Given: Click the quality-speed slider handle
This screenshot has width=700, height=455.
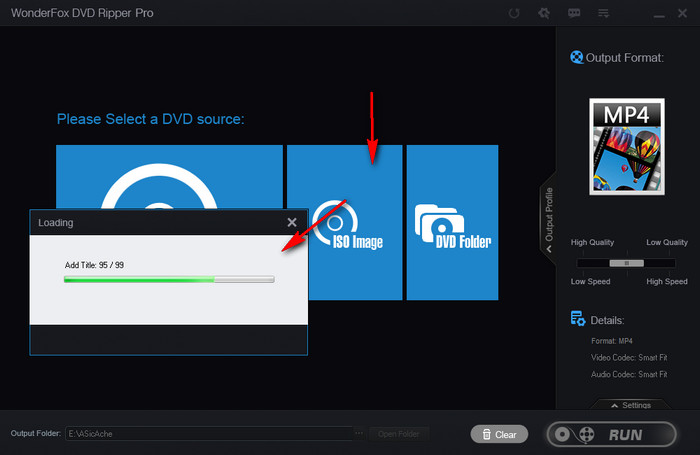Looking at the screenshot, I should click(626, 262).
